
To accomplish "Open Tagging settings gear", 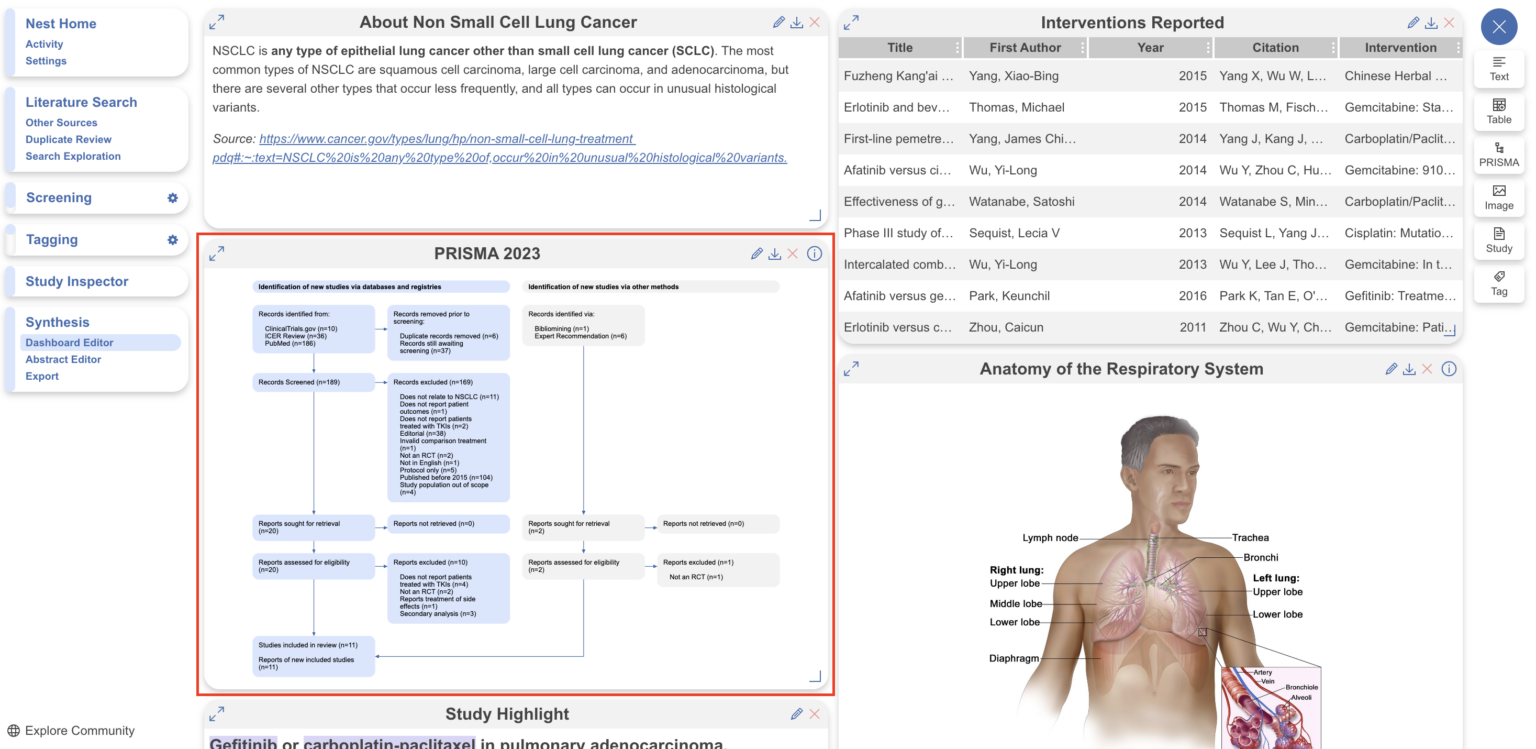I will 172,240.
